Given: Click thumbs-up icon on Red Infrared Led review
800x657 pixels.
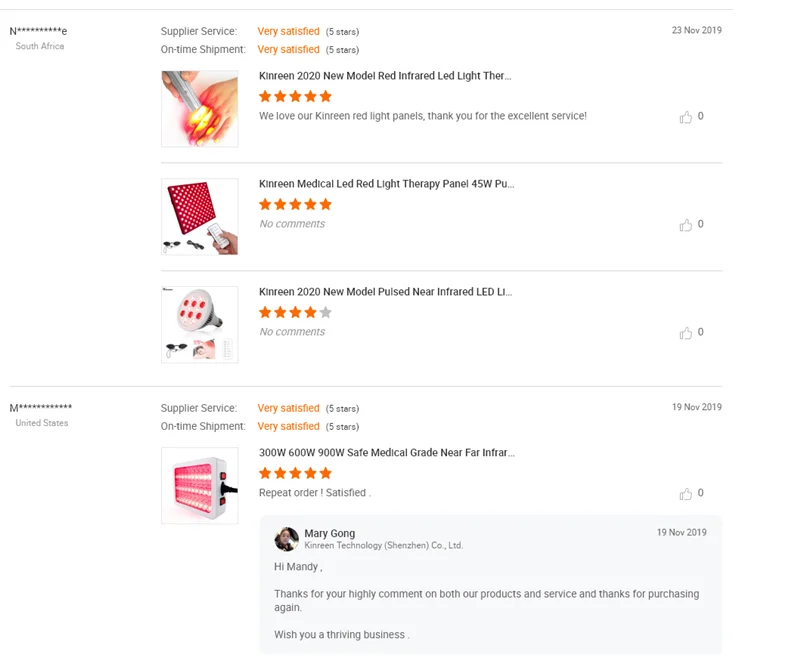Looking at the screenshot, I should pos(686,117).
